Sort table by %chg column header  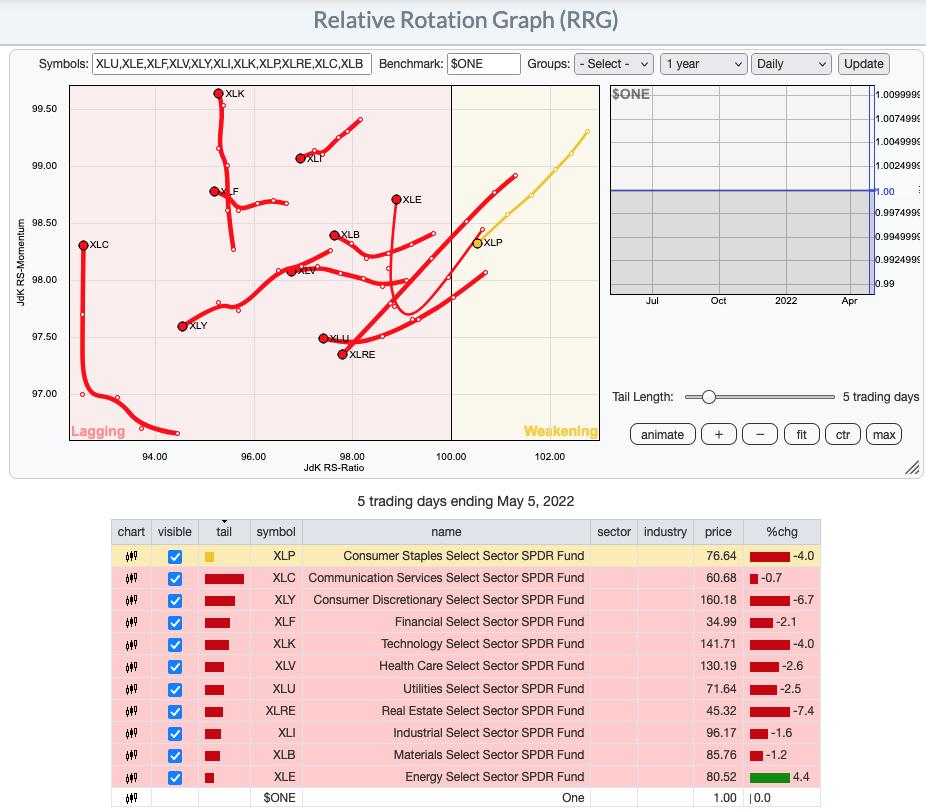[x=782, y=532]
